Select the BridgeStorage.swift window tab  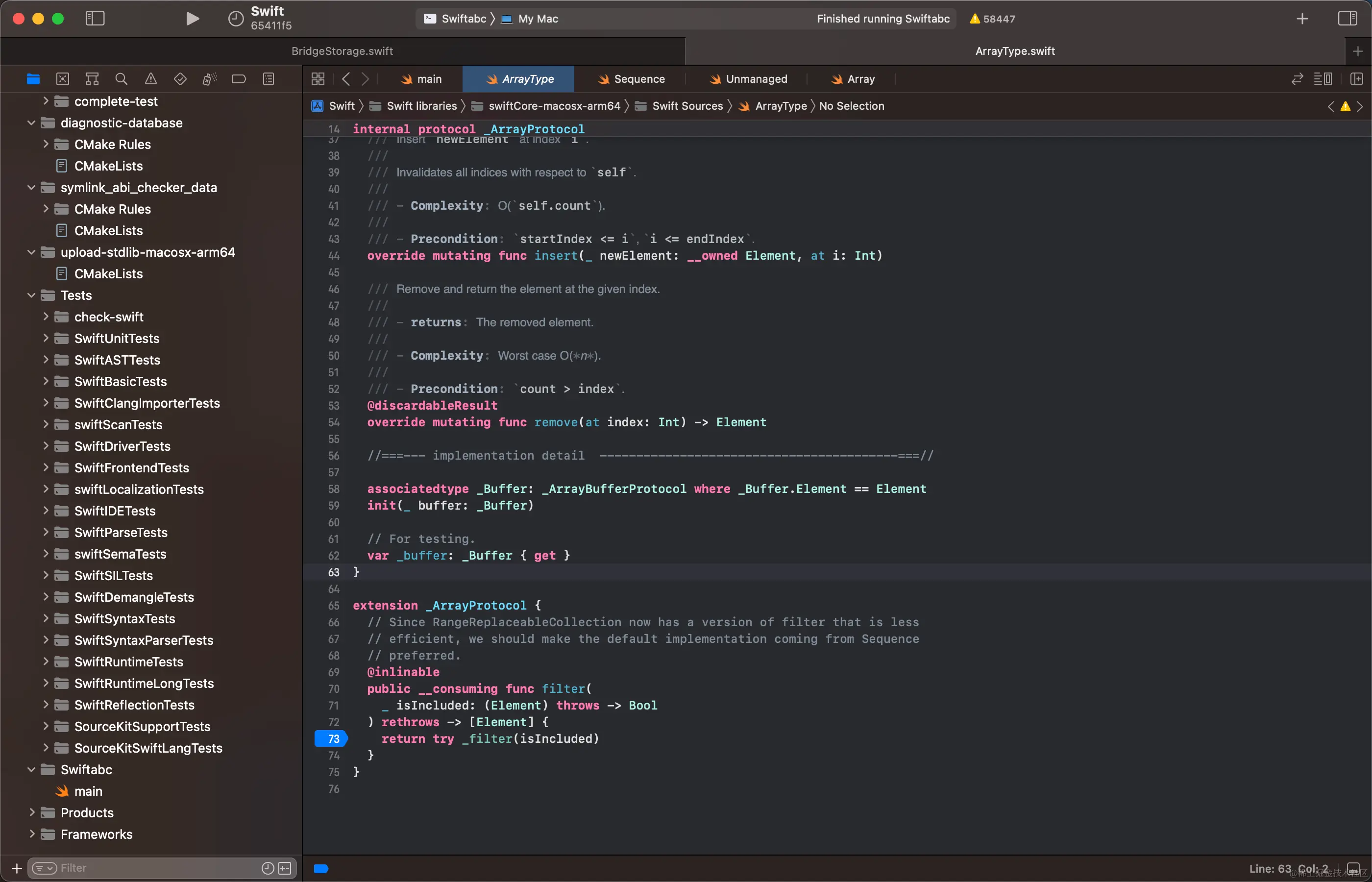(x=343, y=51)
